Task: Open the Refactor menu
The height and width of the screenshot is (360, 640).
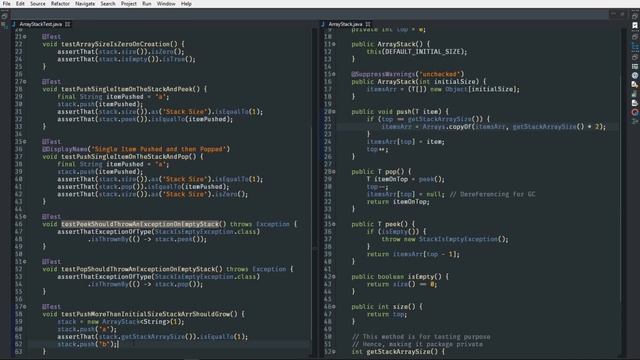Action: (x=60, y=4)
